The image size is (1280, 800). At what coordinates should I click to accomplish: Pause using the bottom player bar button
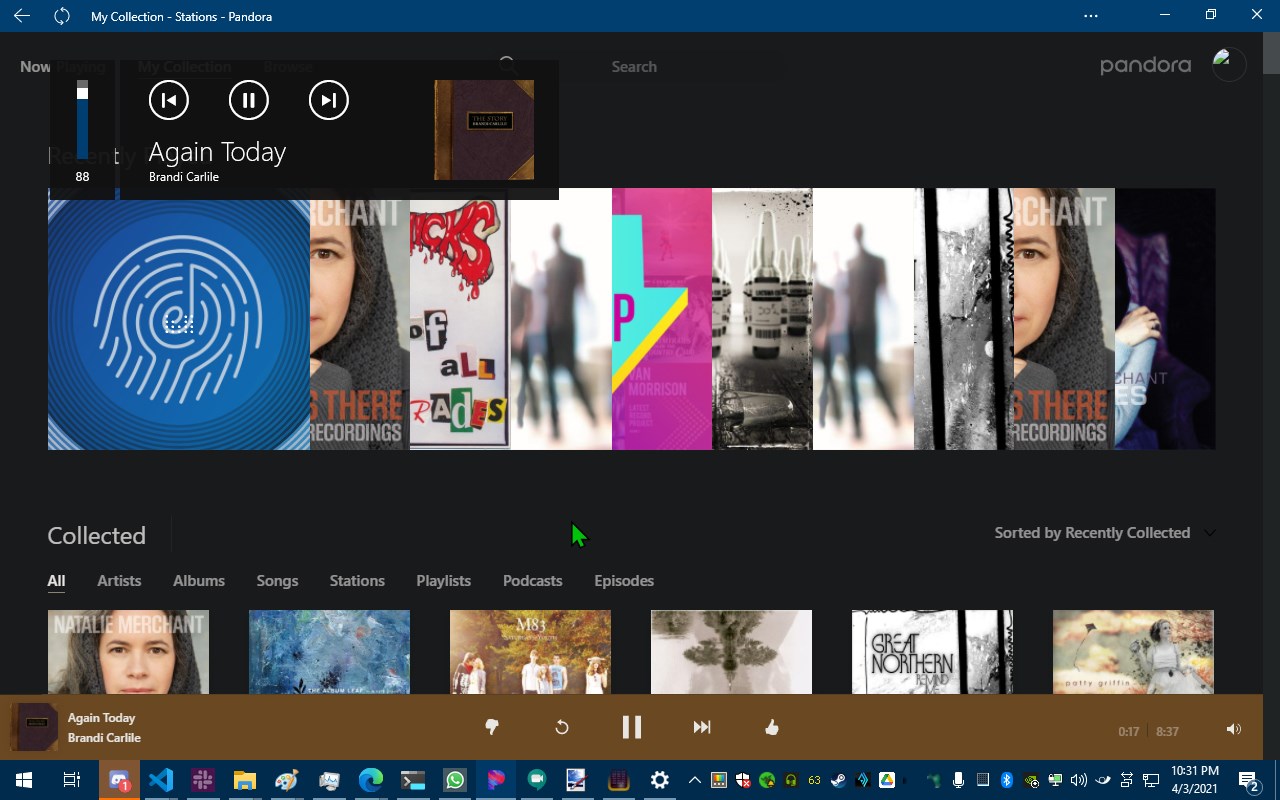coord(632,727)
